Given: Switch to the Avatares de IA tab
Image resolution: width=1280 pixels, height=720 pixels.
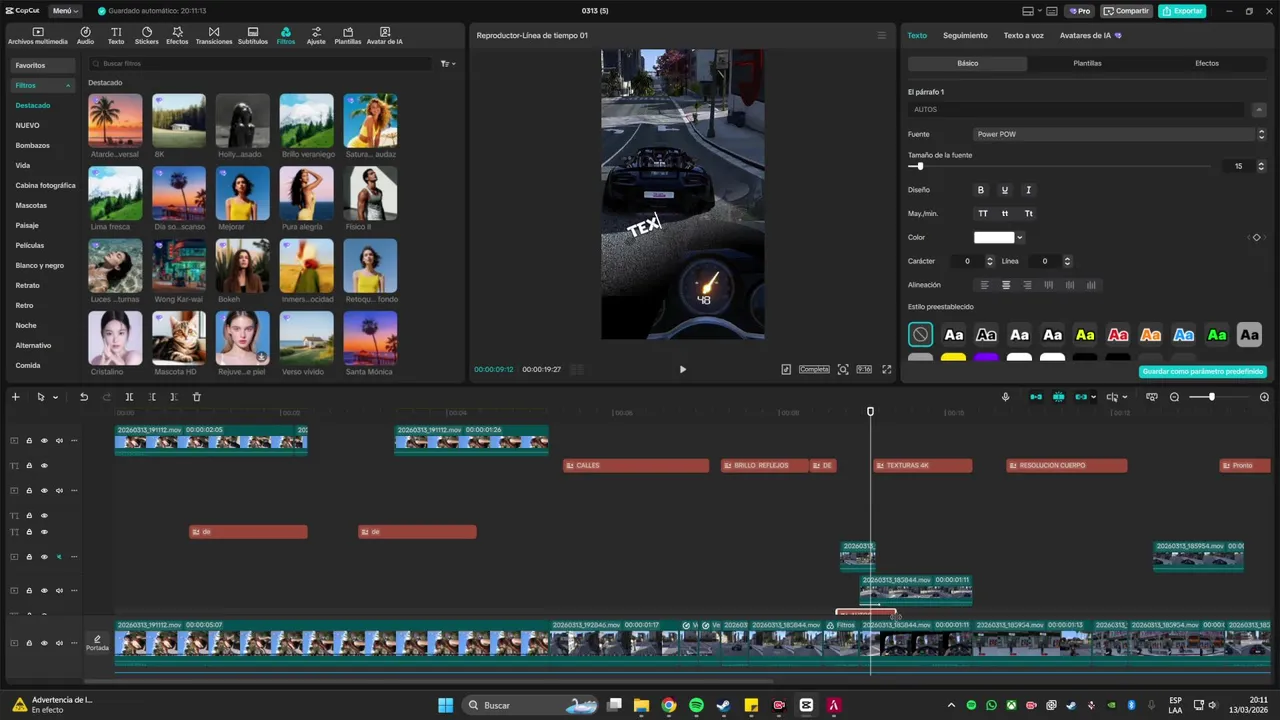Looking at the screenshot, I should (1090, 36).
